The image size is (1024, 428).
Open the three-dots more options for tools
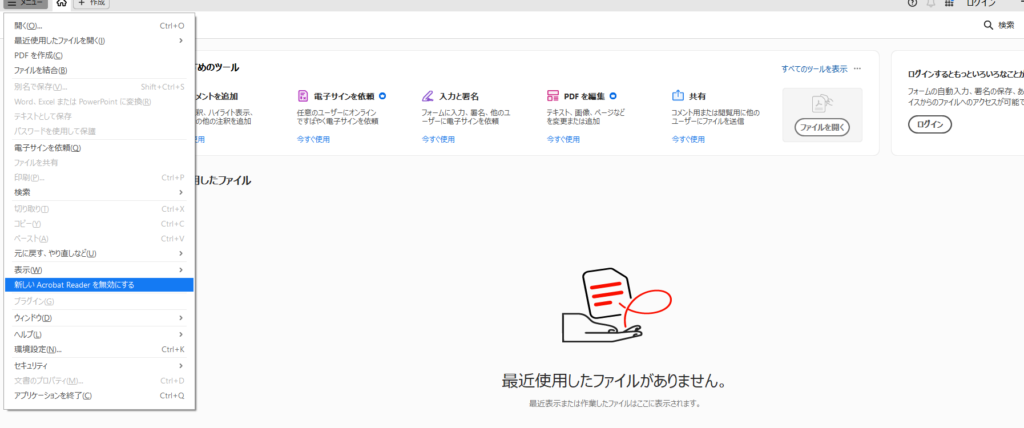857,69
